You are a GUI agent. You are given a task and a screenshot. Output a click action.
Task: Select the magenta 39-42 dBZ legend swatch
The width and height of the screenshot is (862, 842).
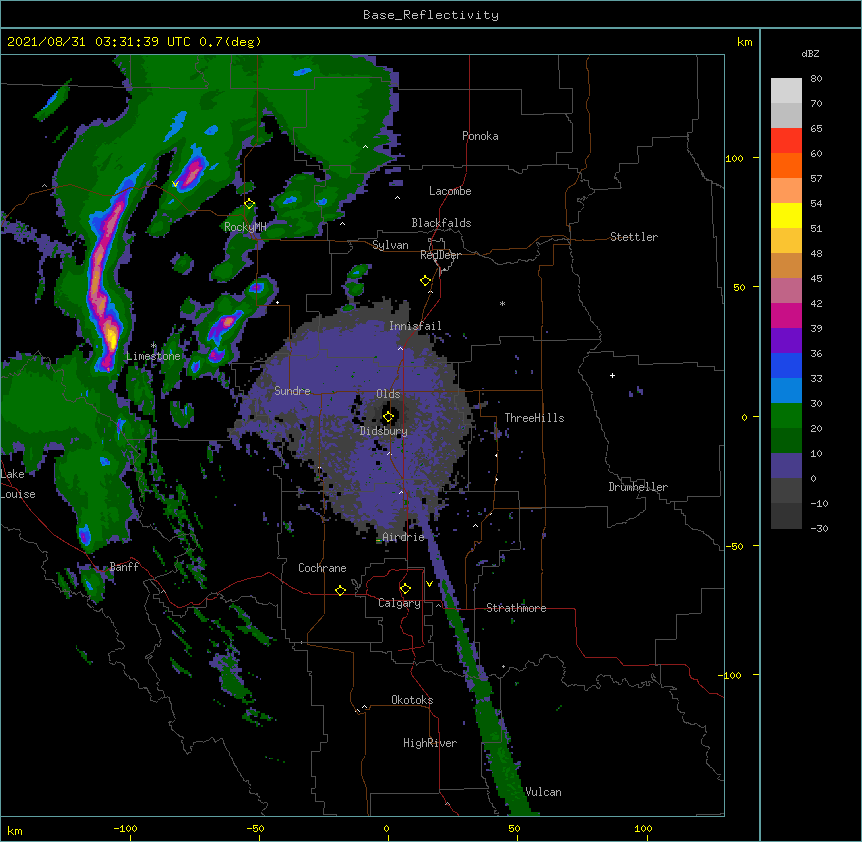(x=786, y=316)
